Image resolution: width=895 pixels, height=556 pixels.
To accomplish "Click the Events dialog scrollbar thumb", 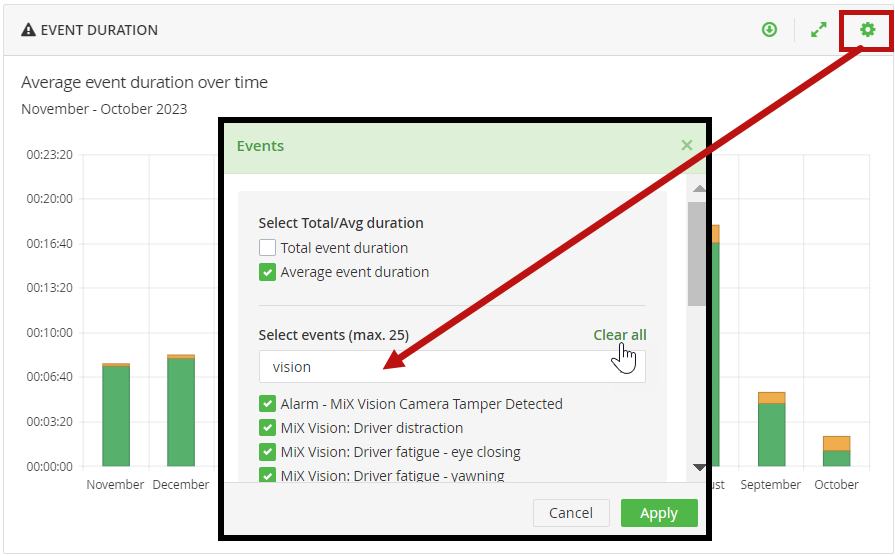I will point(697,254).
